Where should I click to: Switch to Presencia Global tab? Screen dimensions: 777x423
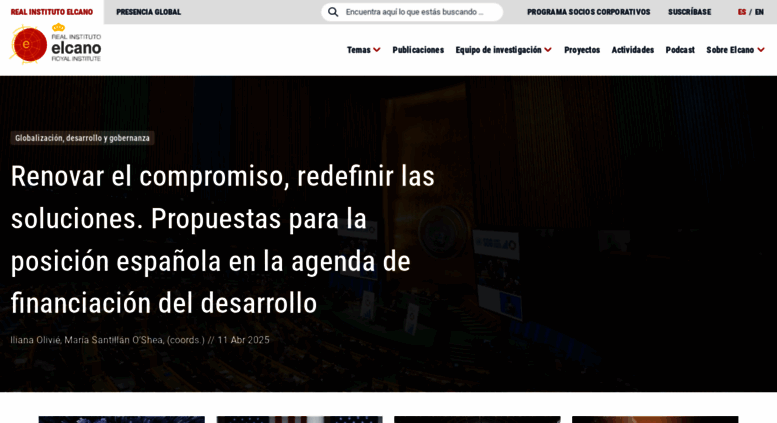[x=148, y=12]
